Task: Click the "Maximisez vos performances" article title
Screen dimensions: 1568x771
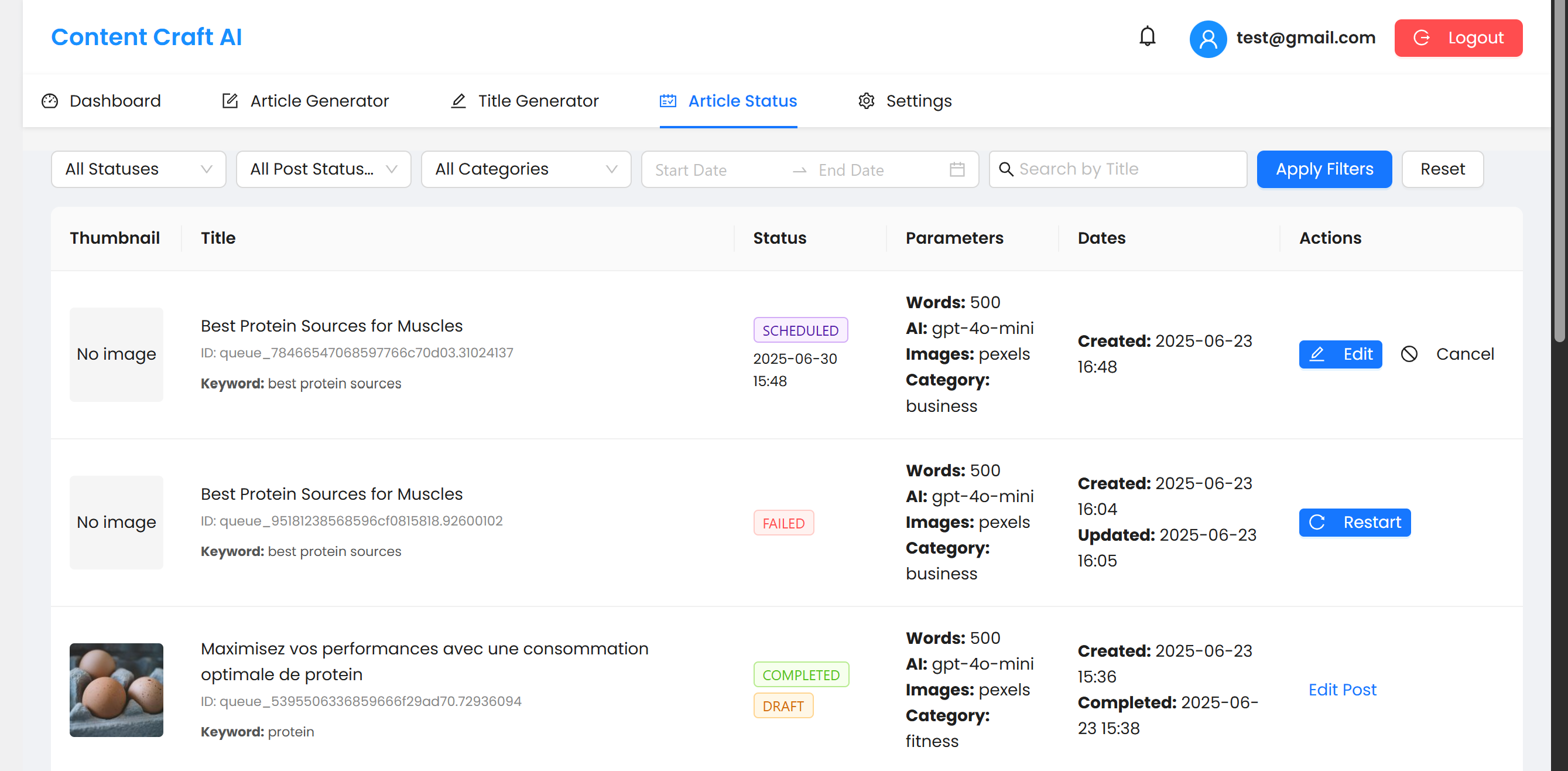Action: point(424,662)
